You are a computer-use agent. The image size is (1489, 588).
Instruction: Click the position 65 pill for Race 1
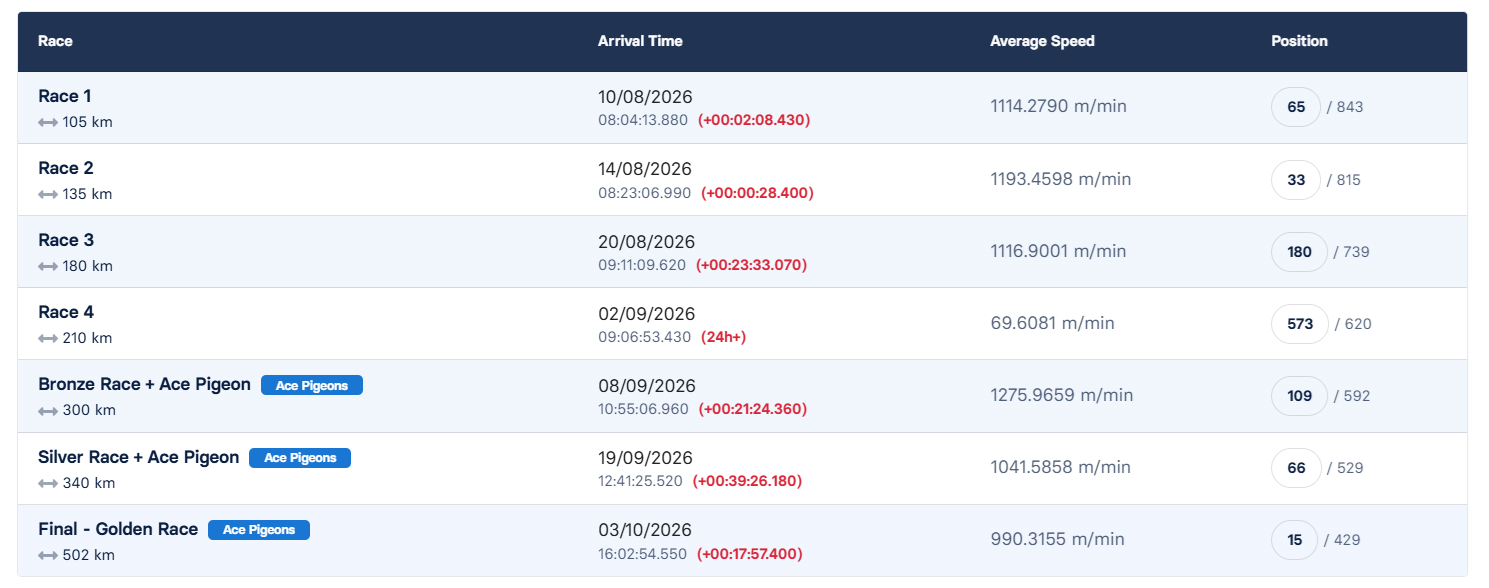coord(1296,107)
